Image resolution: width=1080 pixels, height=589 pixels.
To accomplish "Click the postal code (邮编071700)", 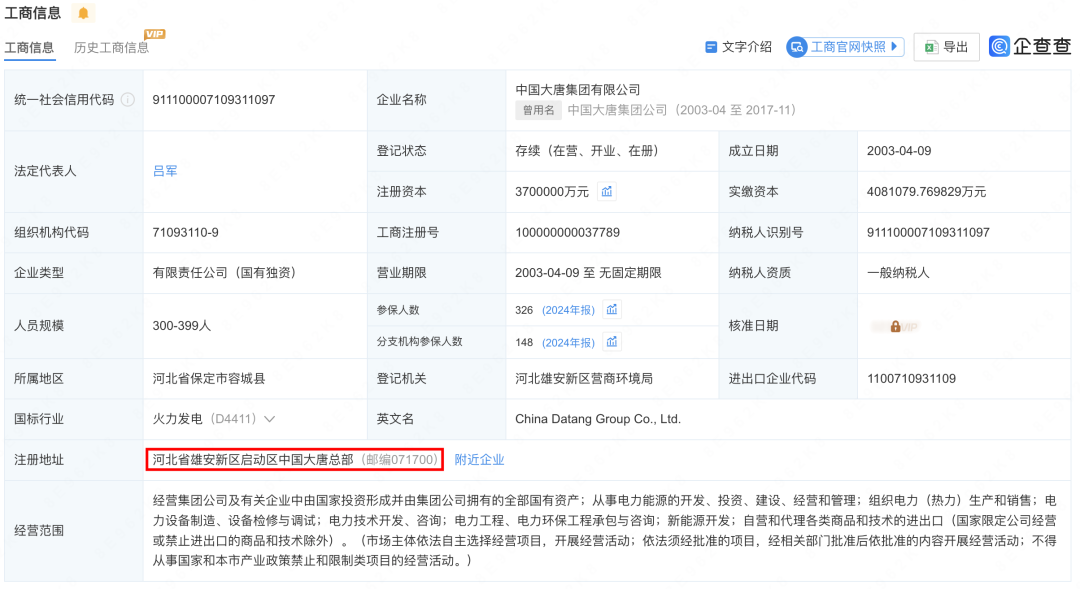I will [x=399, y=459].
